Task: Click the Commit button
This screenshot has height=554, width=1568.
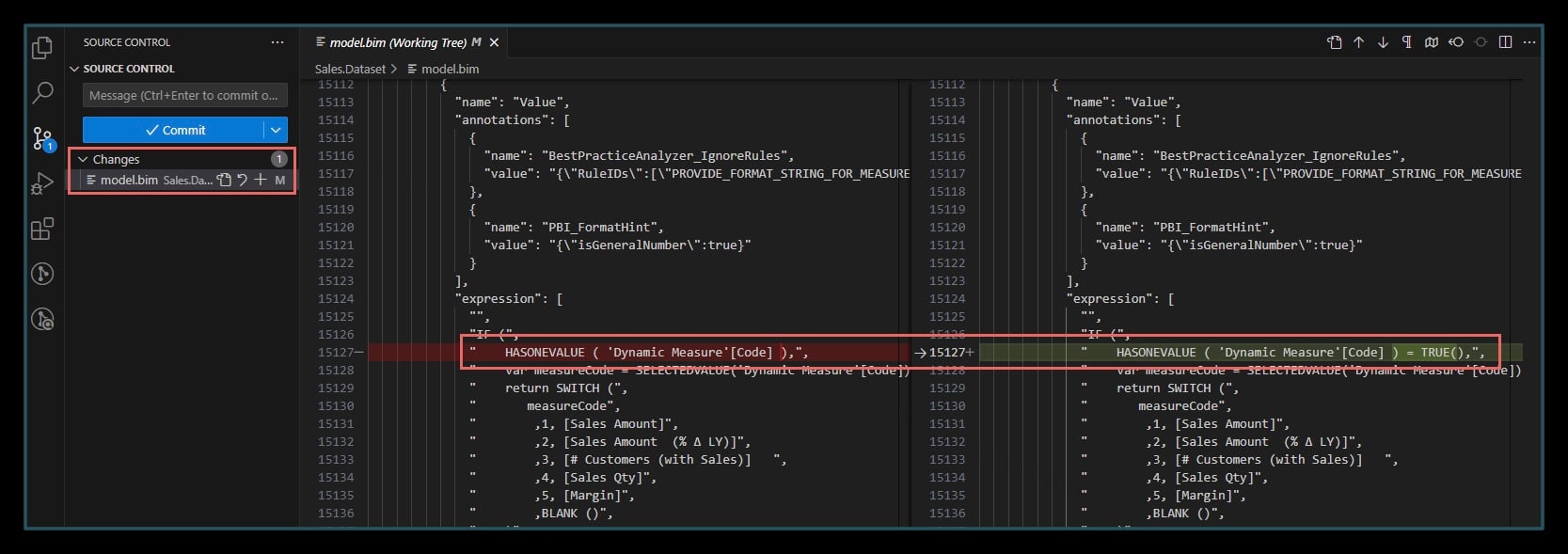Action: [173, 130]
